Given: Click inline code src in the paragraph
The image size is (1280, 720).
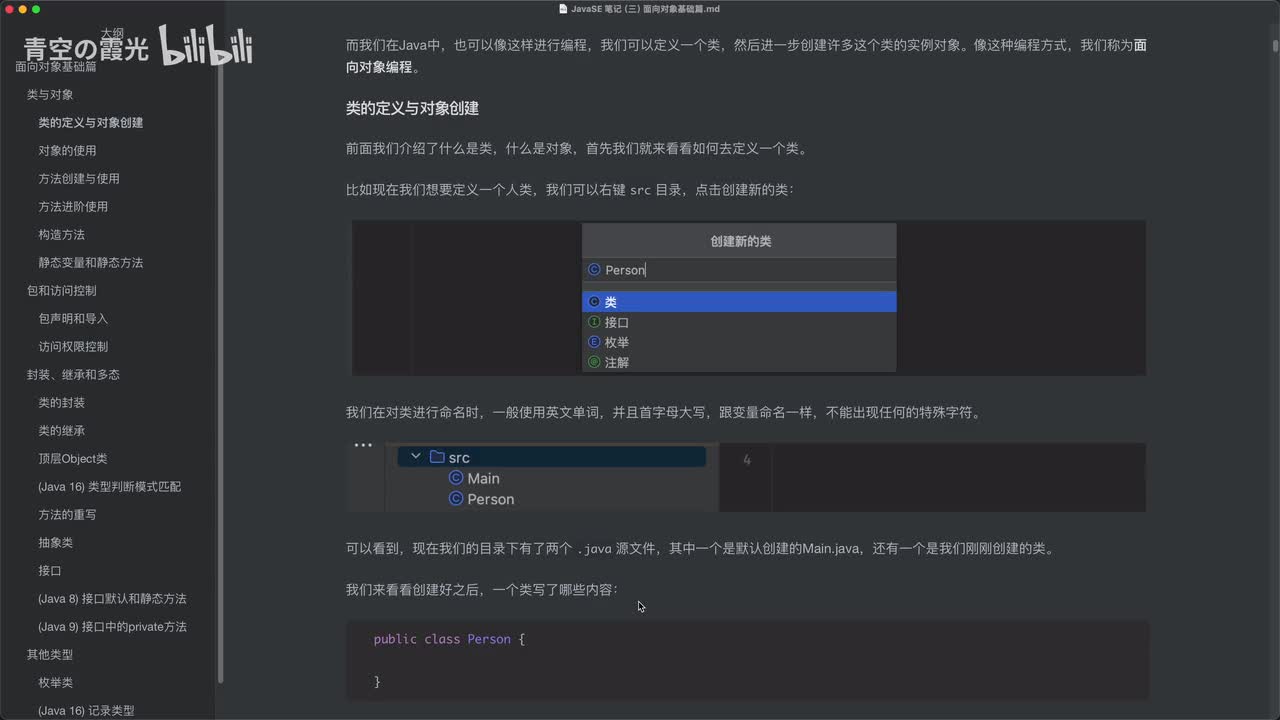Looking at the screenshot, I should (x=640, y=189).
